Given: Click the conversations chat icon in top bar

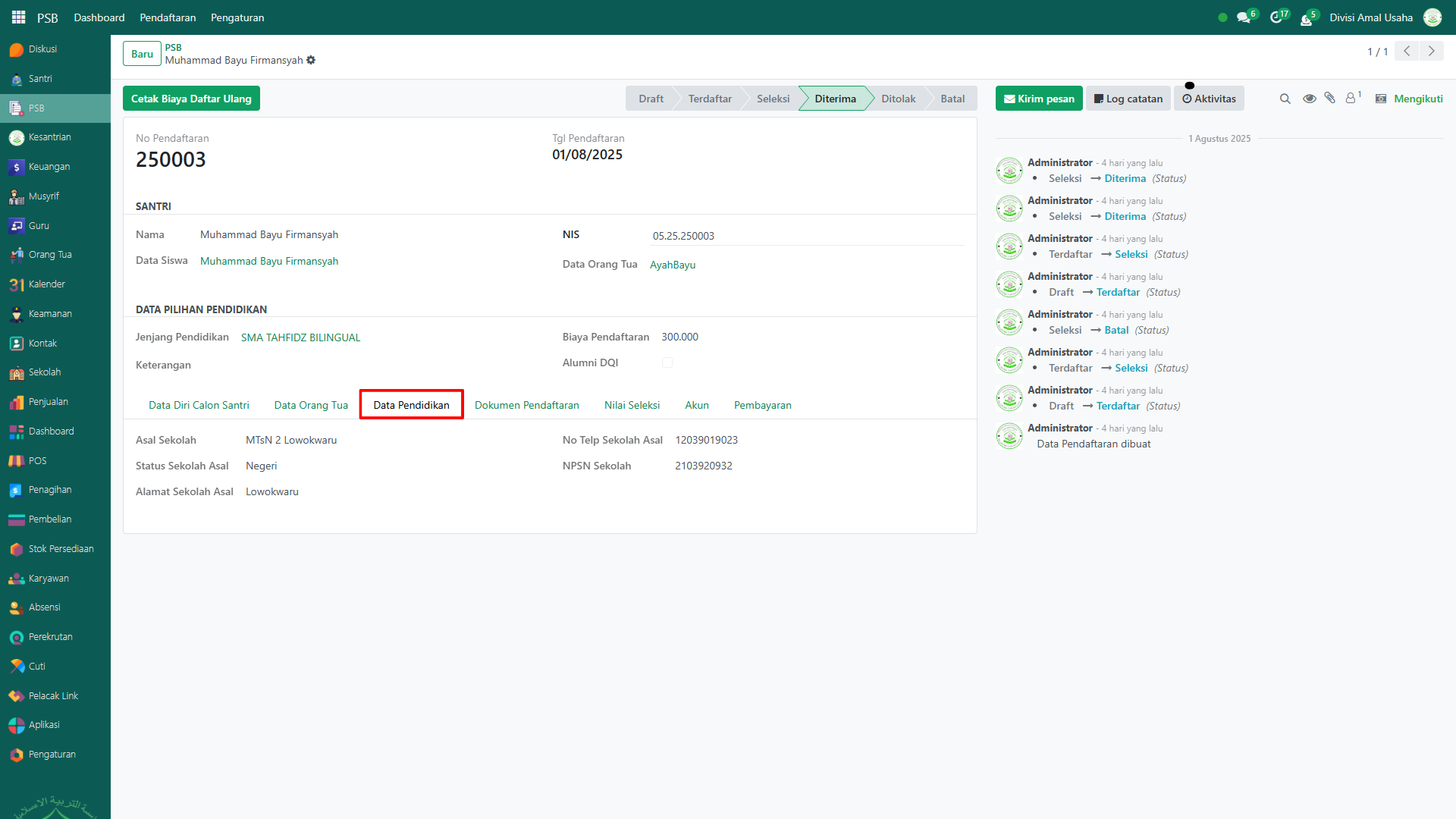Looking at the screenshot, I should 1243,17.
